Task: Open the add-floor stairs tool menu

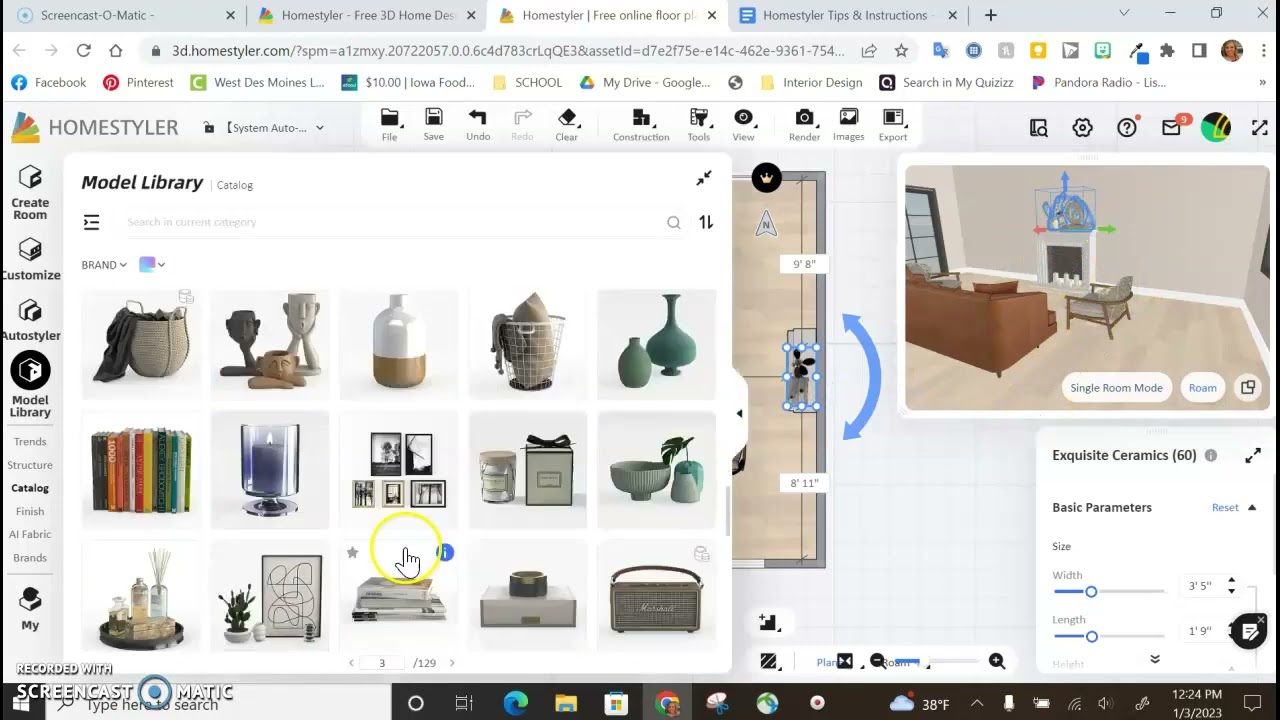Action: click(x=768, y=622)
